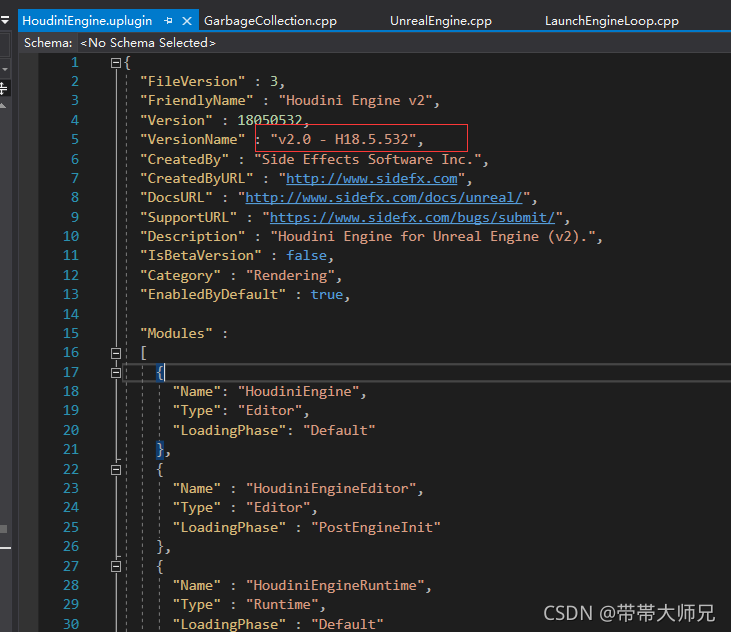Image resolution: width=731 pixels, height=632 pixels.
Task: Open the tab list dropdown arrow at top-left
Action: coord(5,20)
